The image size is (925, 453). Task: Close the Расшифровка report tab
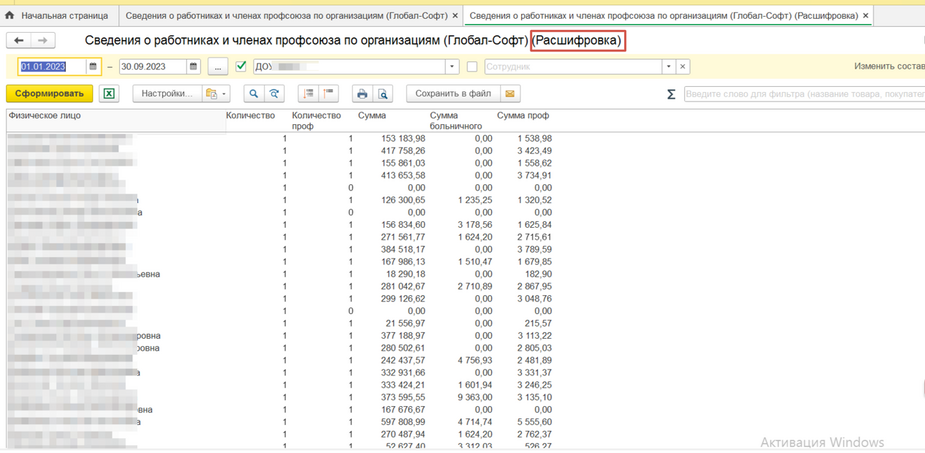coord(866,16)
